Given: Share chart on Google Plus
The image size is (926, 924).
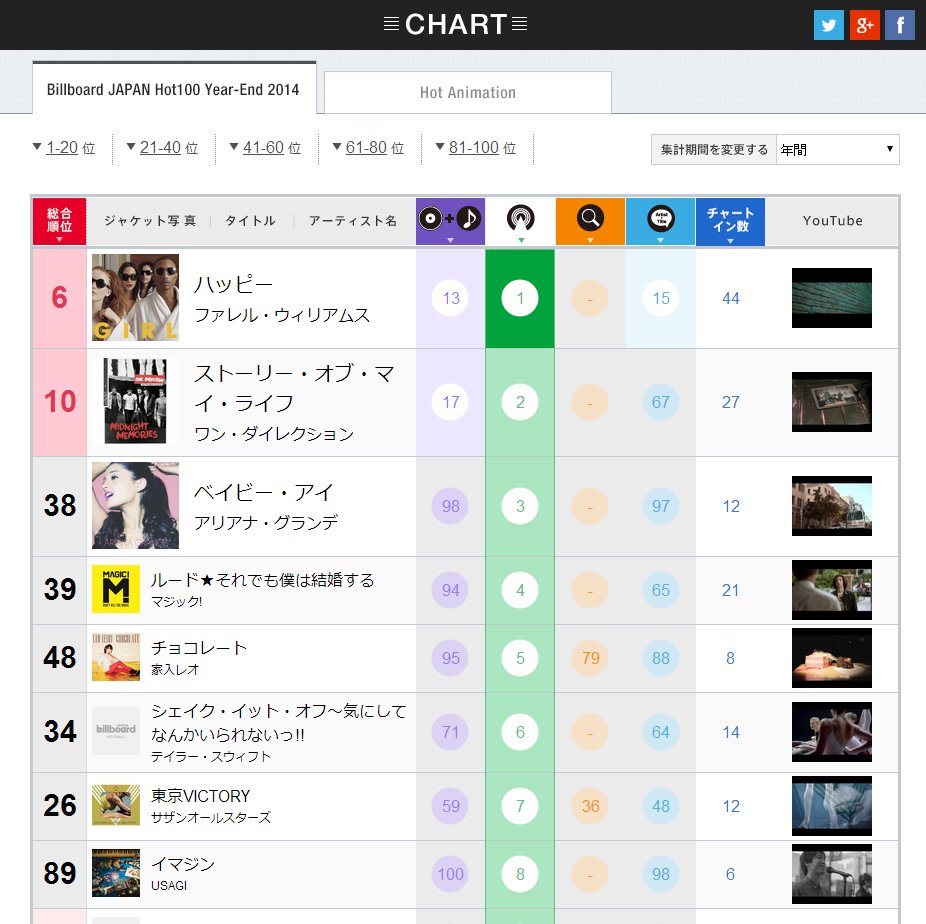Looking at the screenshot, I should [x=864, y=25].
